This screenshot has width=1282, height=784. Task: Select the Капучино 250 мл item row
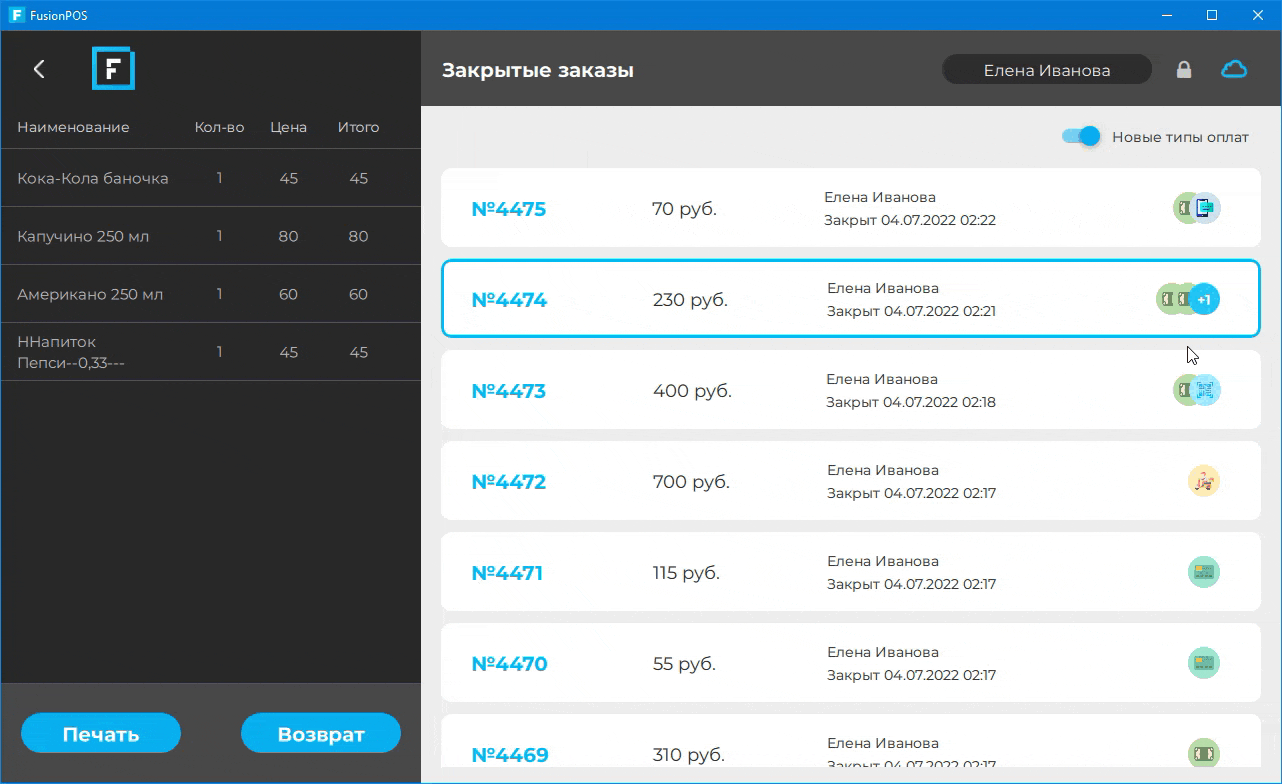tap(210, 236)
